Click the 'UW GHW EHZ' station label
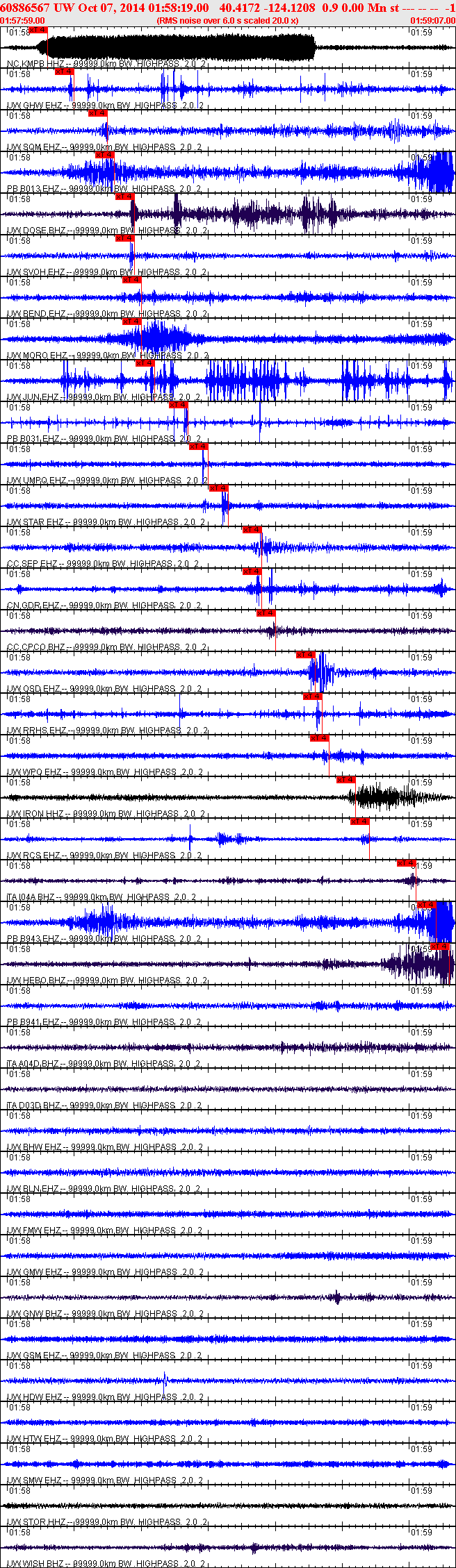The width and height of the screenshot is (456, 1568). [x=34, y=106]
